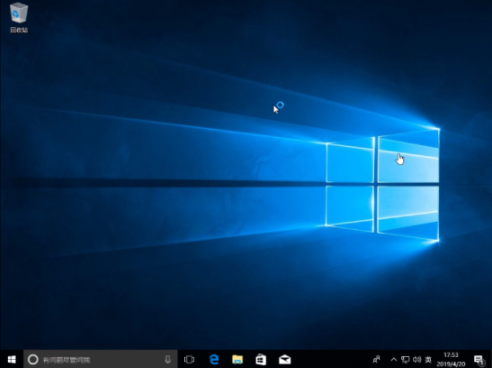The image size is (492, 372).
Task: Open the Mail app from taskbar
Action: (x=285, y=360)
